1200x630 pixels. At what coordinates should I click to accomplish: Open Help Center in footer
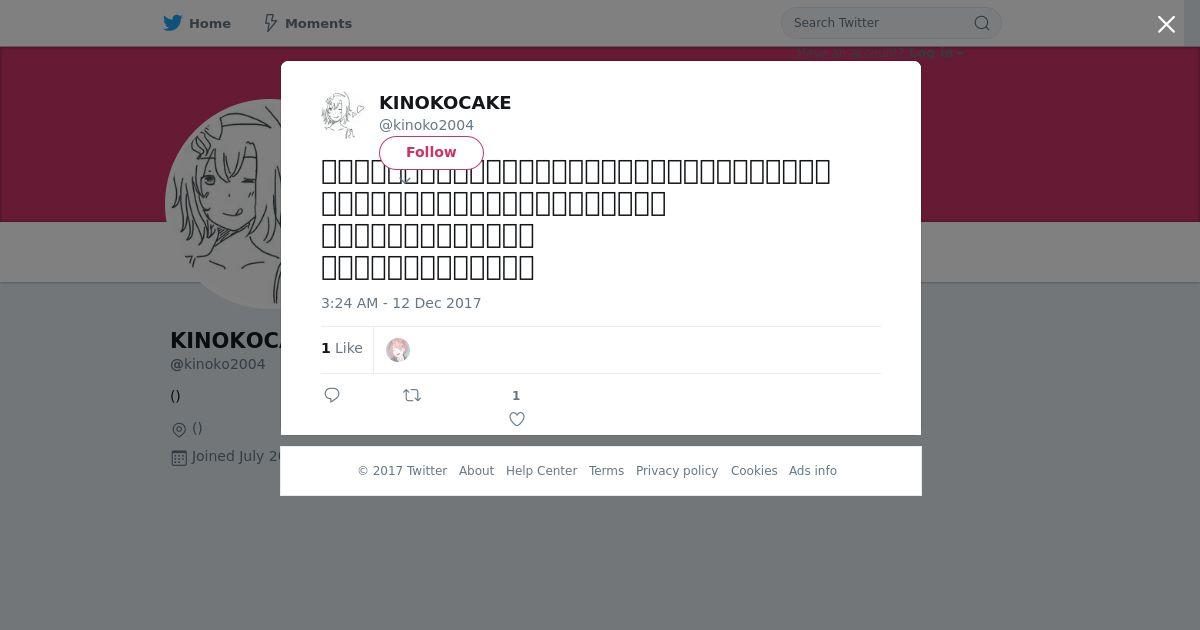[x=541, y=471]
